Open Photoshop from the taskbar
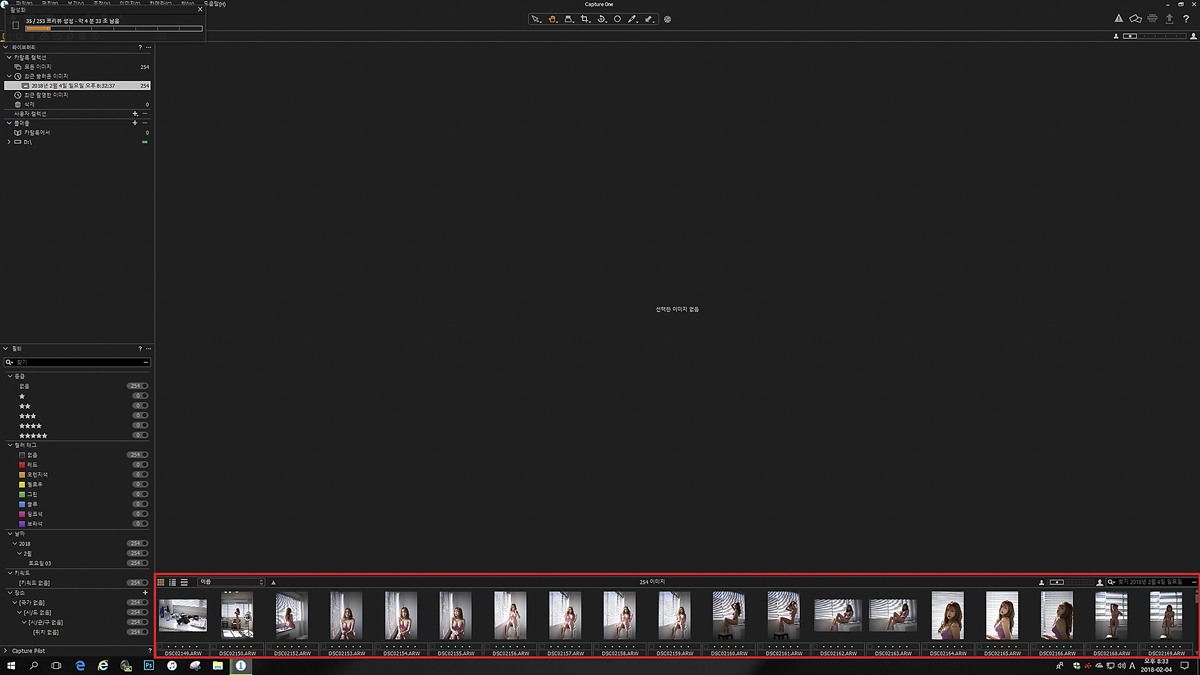The height and width of the screenshot is (675, 1200). coord(148,665)
